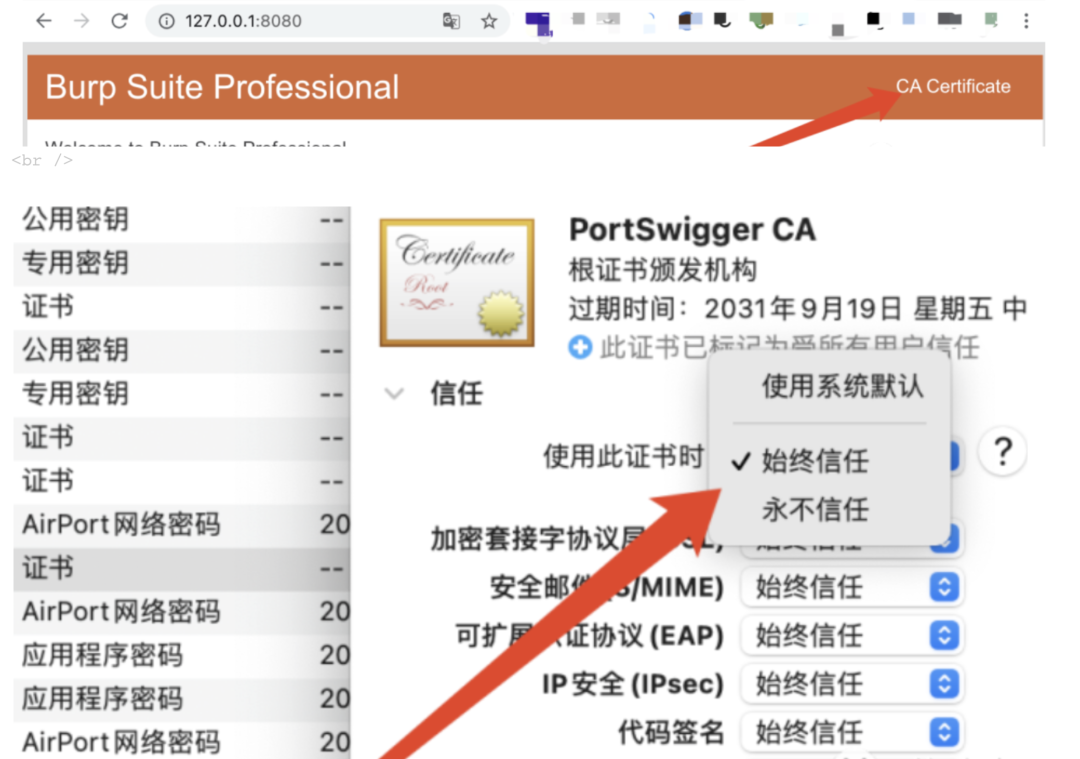Click the browser forward arrow
This screenshot has width=1080, height=759.
tap(82, 21)
